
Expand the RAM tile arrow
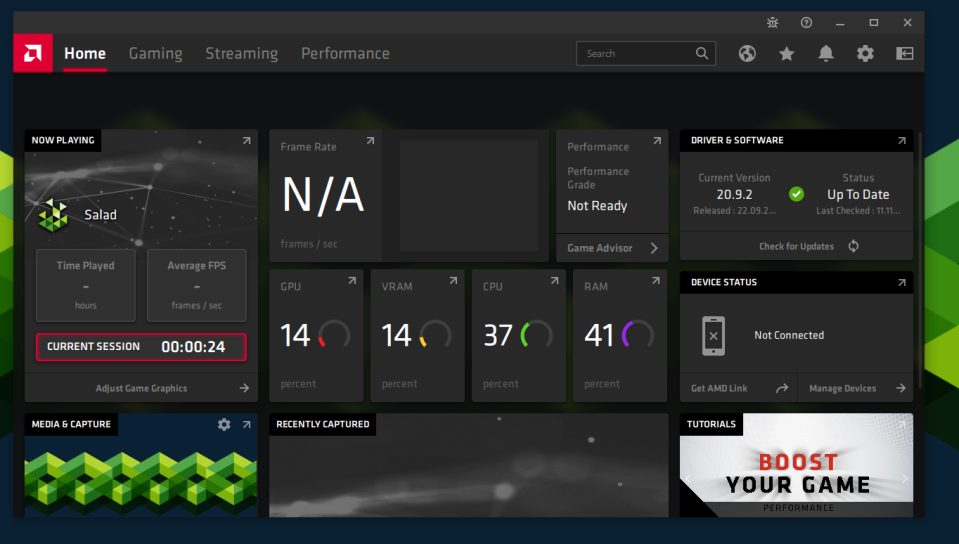click(656, 281)
